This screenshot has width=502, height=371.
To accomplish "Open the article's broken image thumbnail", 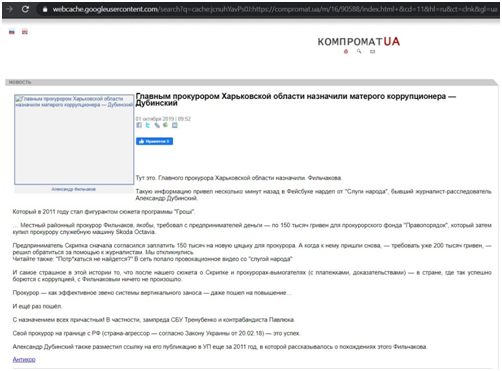I will (74, 139).
